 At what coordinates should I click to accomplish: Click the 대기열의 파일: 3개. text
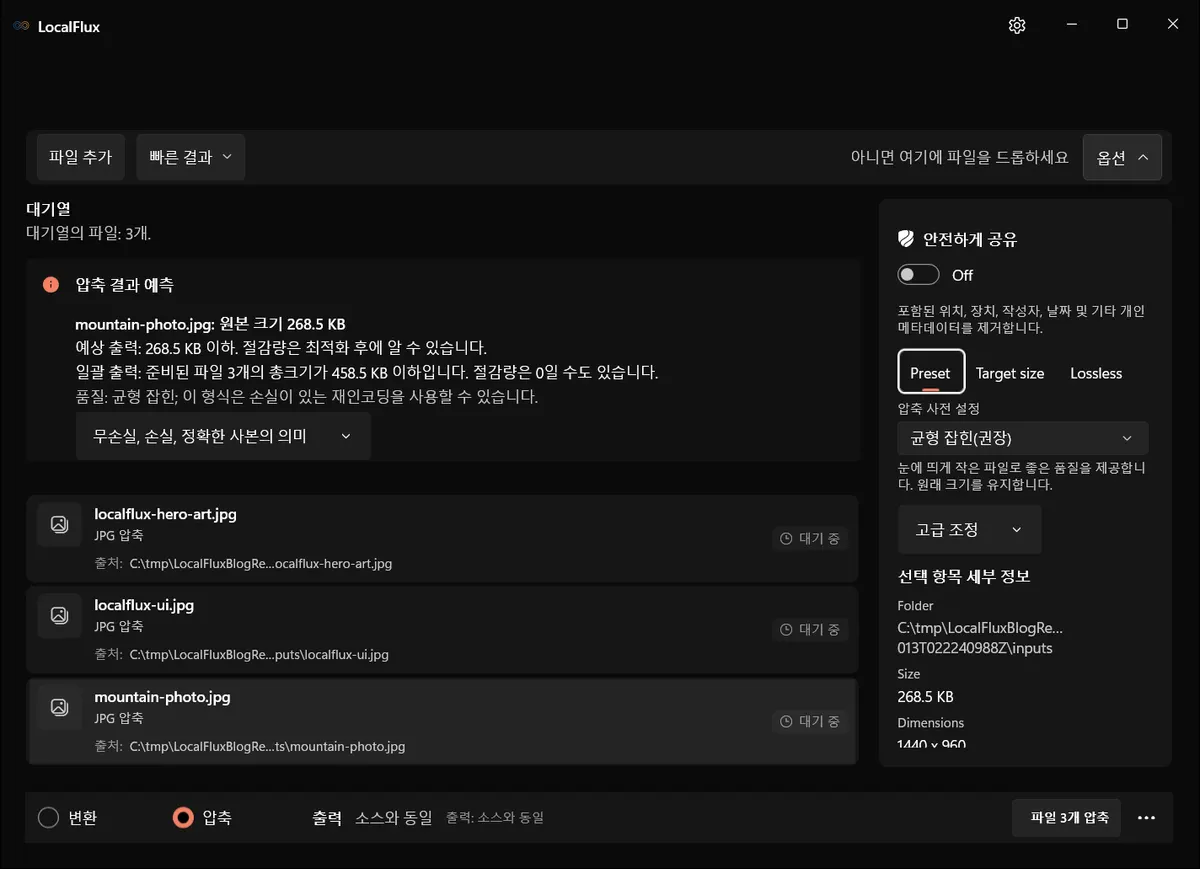pos(89,233)
